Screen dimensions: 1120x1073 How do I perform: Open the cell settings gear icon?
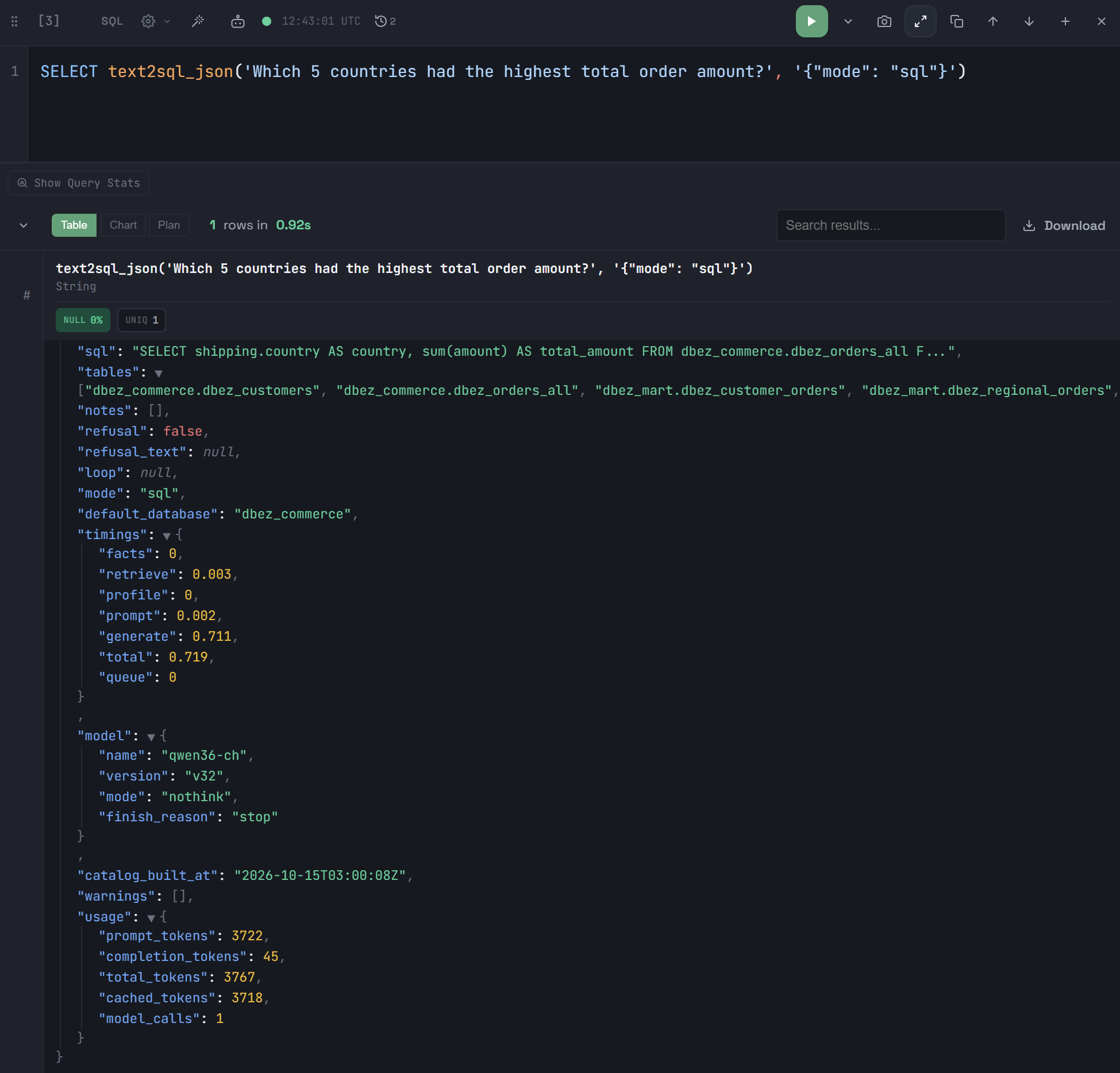point(148,21)
